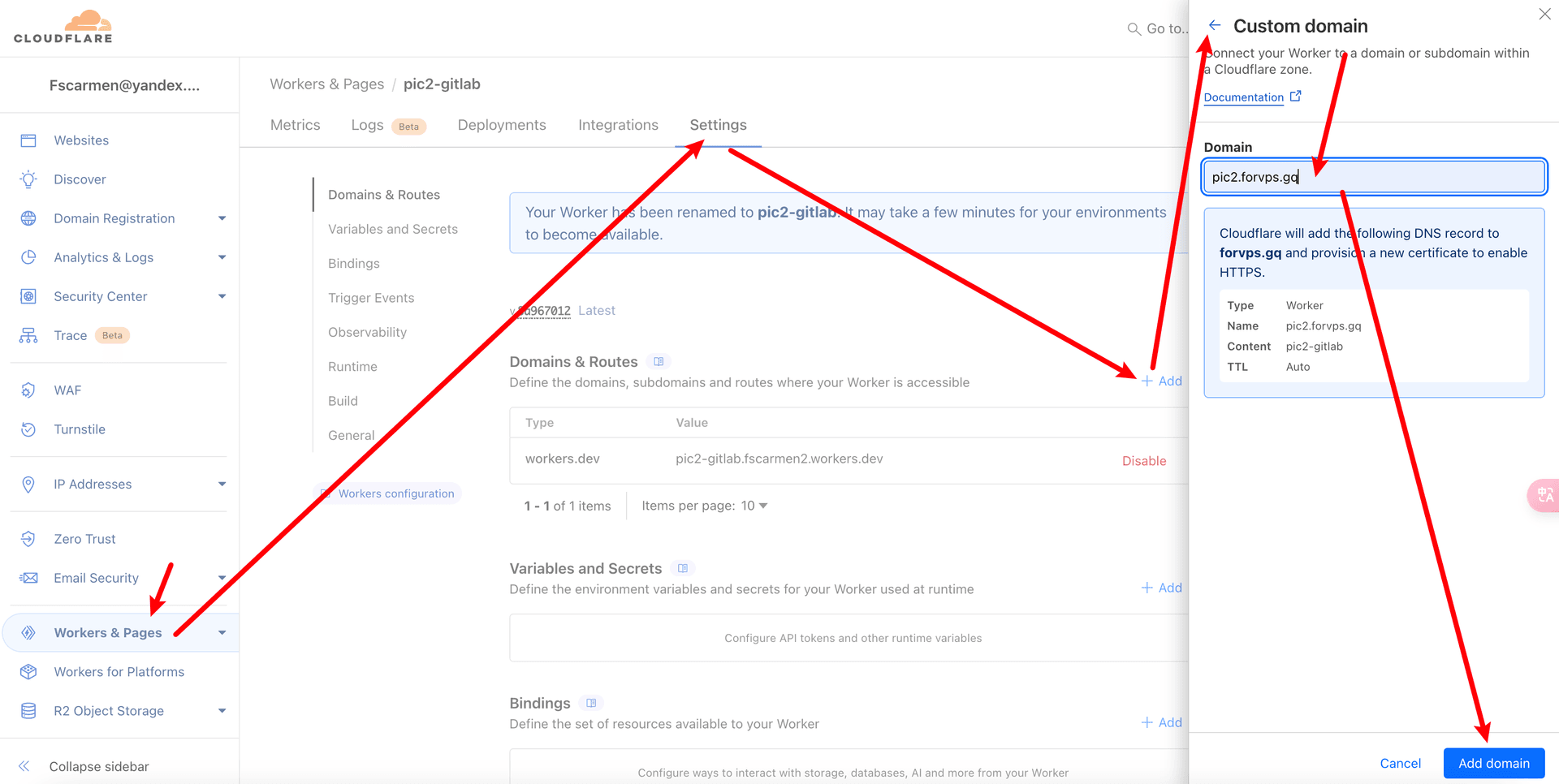Screen dimensions: 1559x784
Task: Switch to the Deployments tab
Action: click(x=502, y=125)
